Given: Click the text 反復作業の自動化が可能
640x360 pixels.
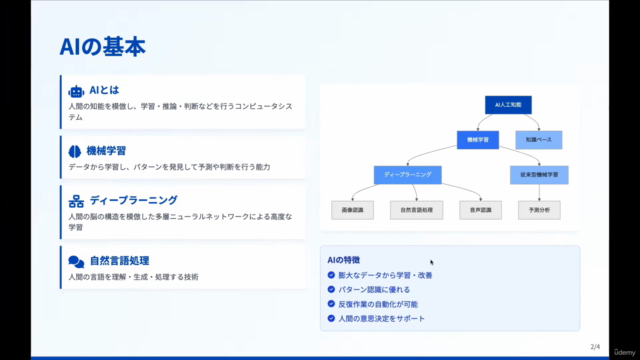Looking at the screenshot, I should (378, 304).
